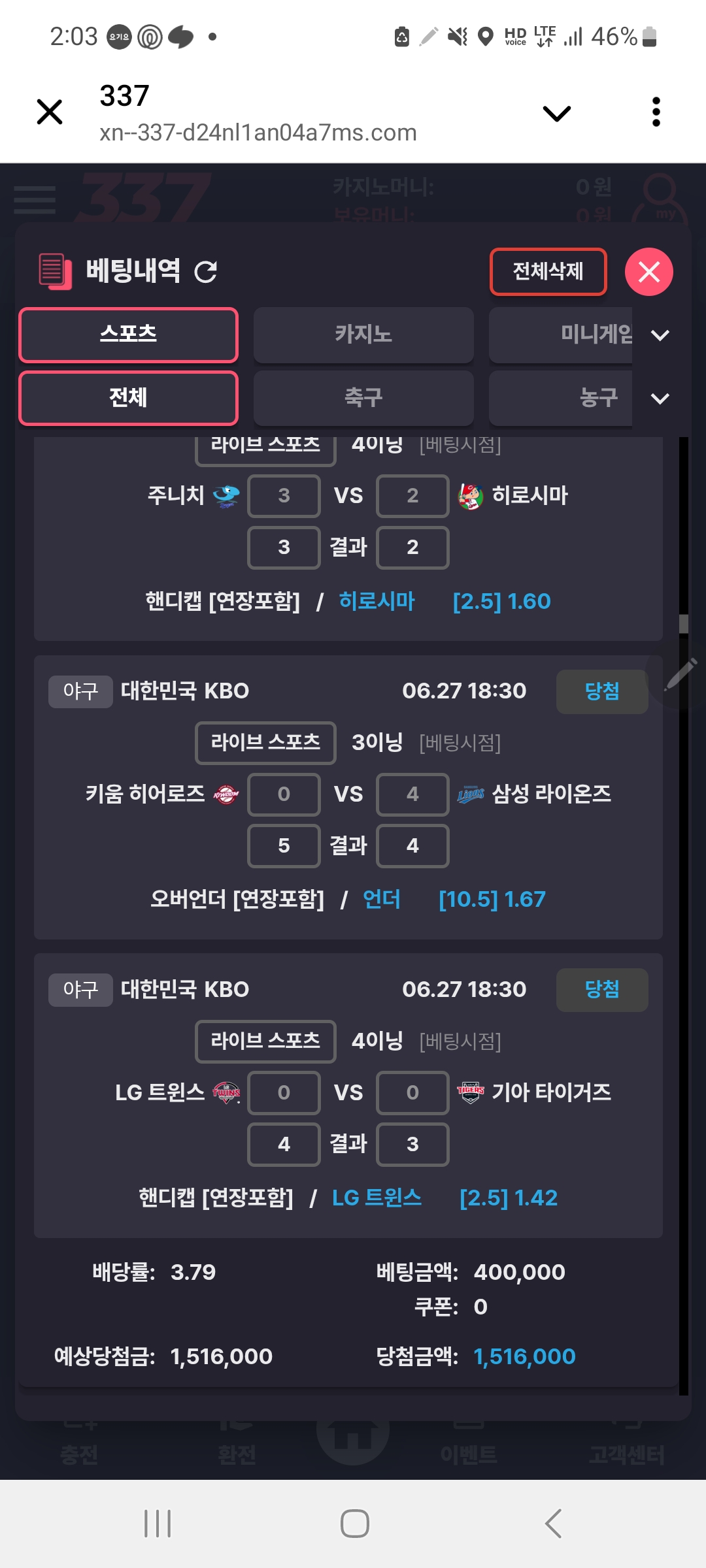Tap the 키움 히어로즈 team logo
The width and height of the screenshot is (706, 1568).
point(226,794)
